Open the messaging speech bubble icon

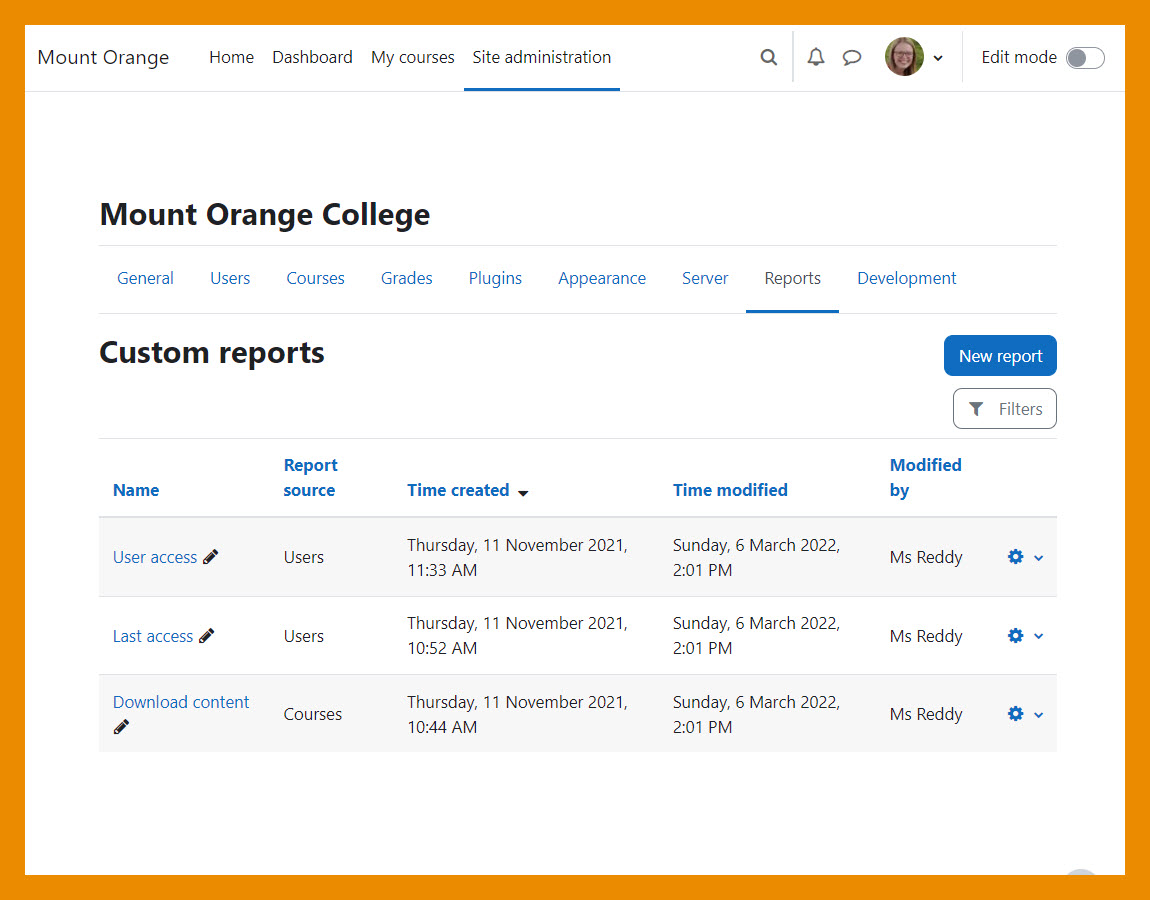852,58
